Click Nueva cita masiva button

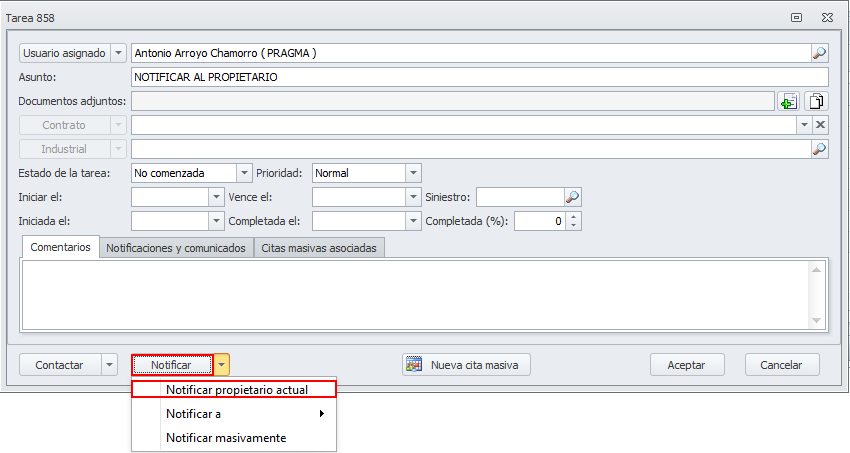tap(466, 365)
